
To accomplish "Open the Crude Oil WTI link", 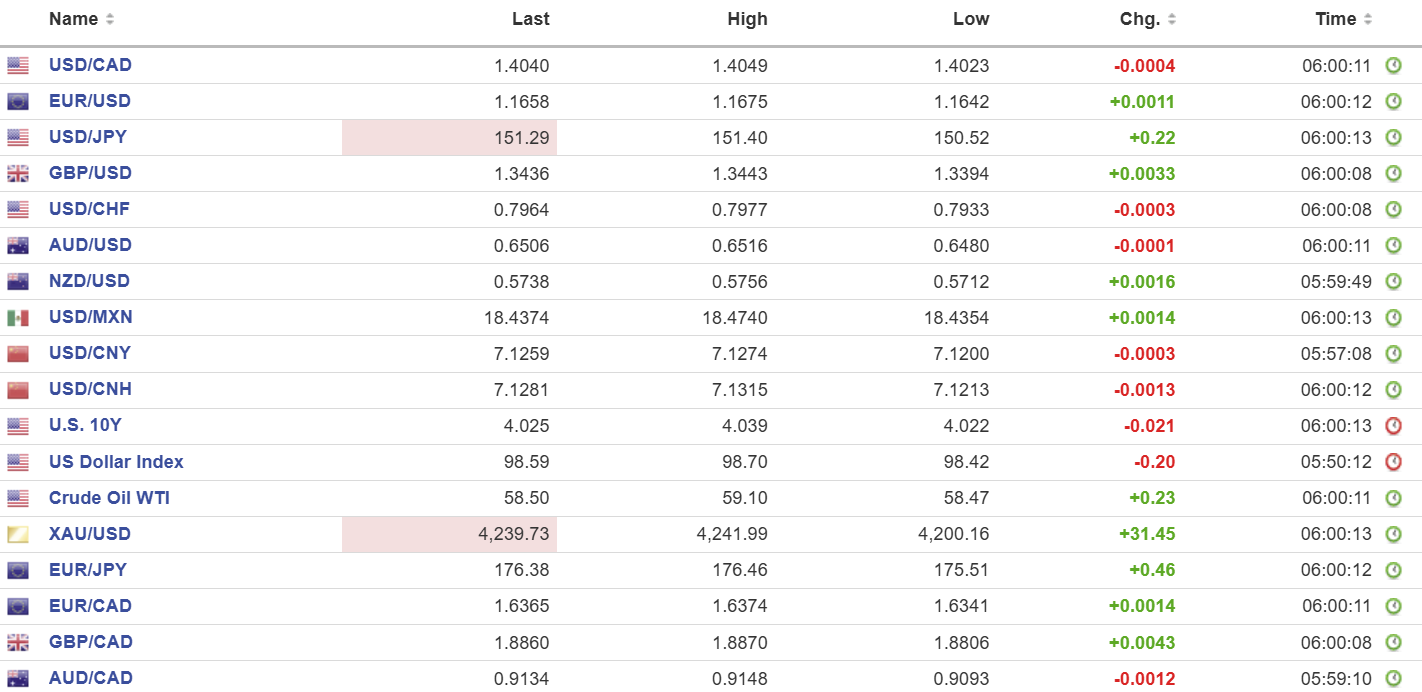I will tap(109, 497).
